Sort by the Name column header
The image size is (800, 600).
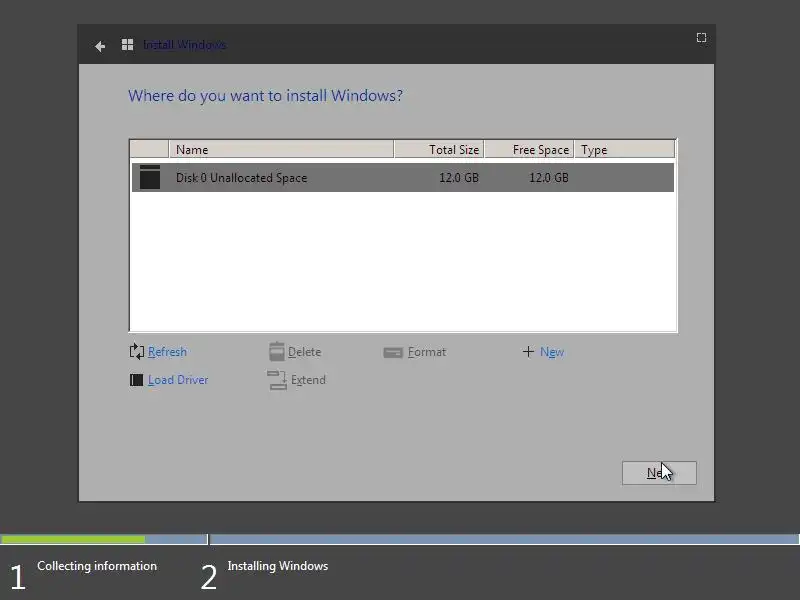281,149
